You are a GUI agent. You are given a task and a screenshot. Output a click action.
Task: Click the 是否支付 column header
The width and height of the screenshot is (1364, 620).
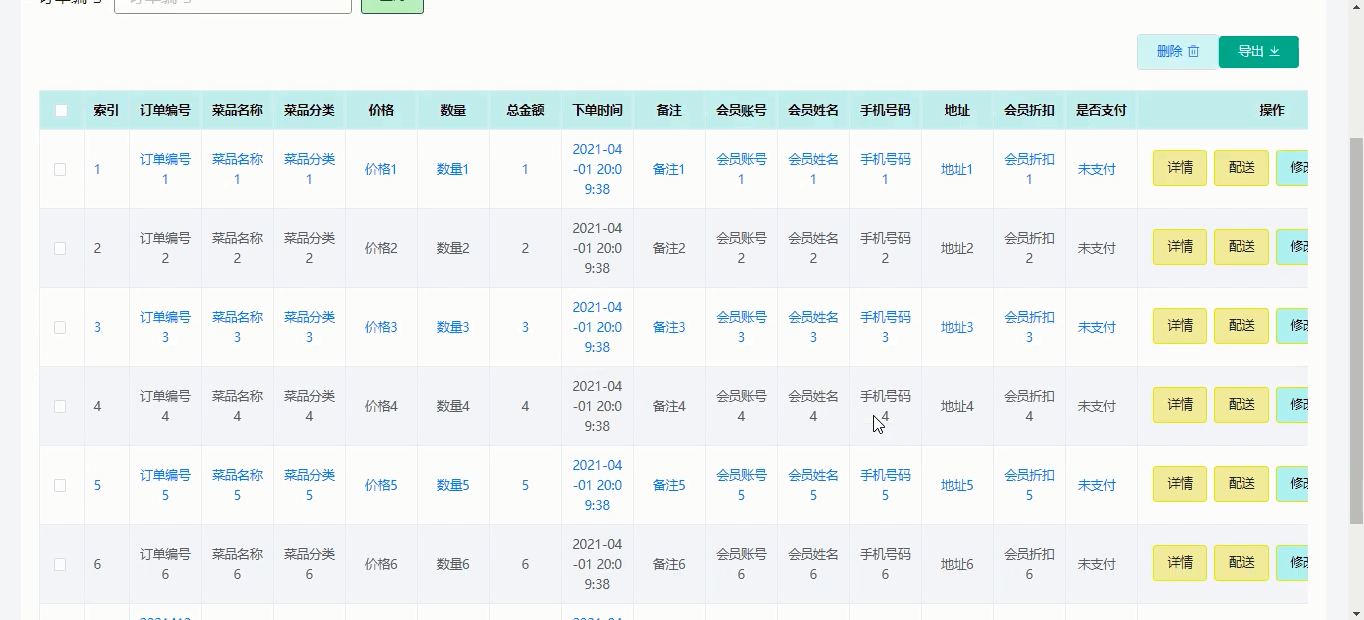coord(1101,111)
